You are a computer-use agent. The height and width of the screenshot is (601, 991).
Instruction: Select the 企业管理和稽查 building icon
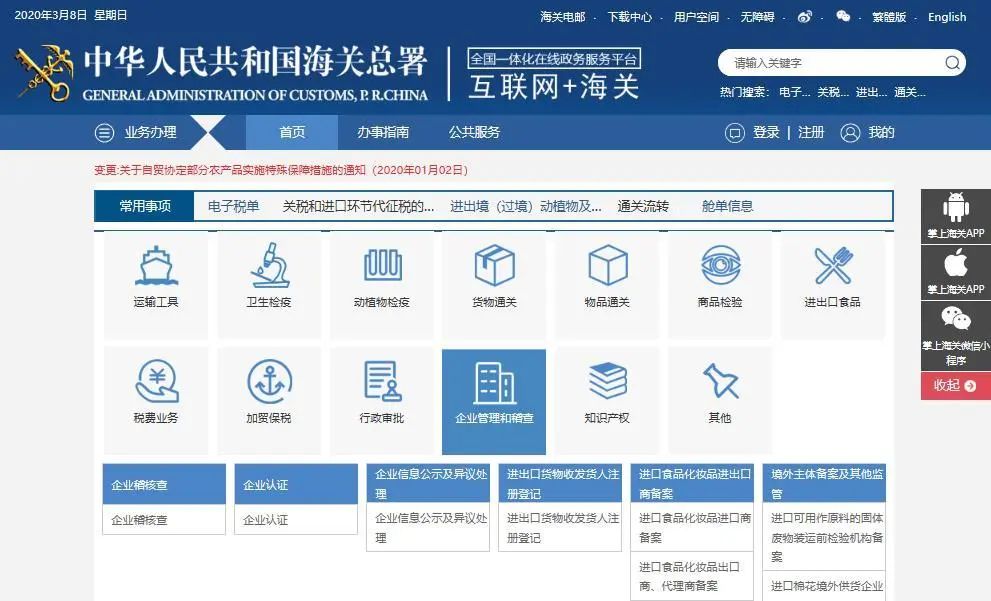point(494,383)
